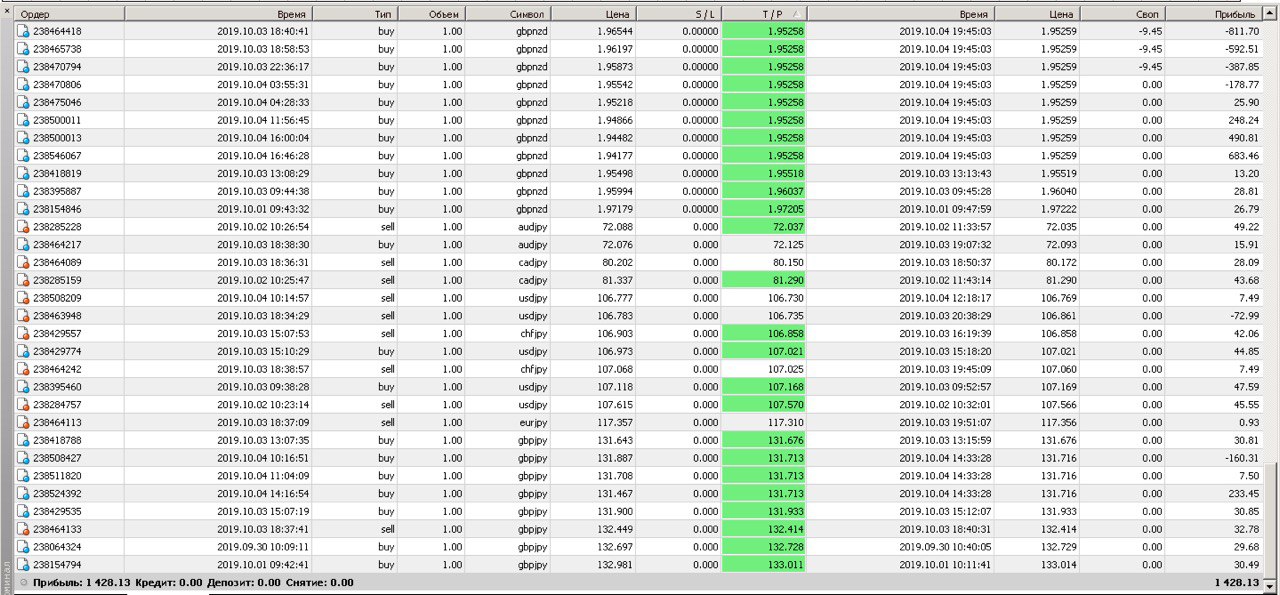Click the icon for order 238524392
The width and height of the screenshot is (1280, 595).
[23, 494]
